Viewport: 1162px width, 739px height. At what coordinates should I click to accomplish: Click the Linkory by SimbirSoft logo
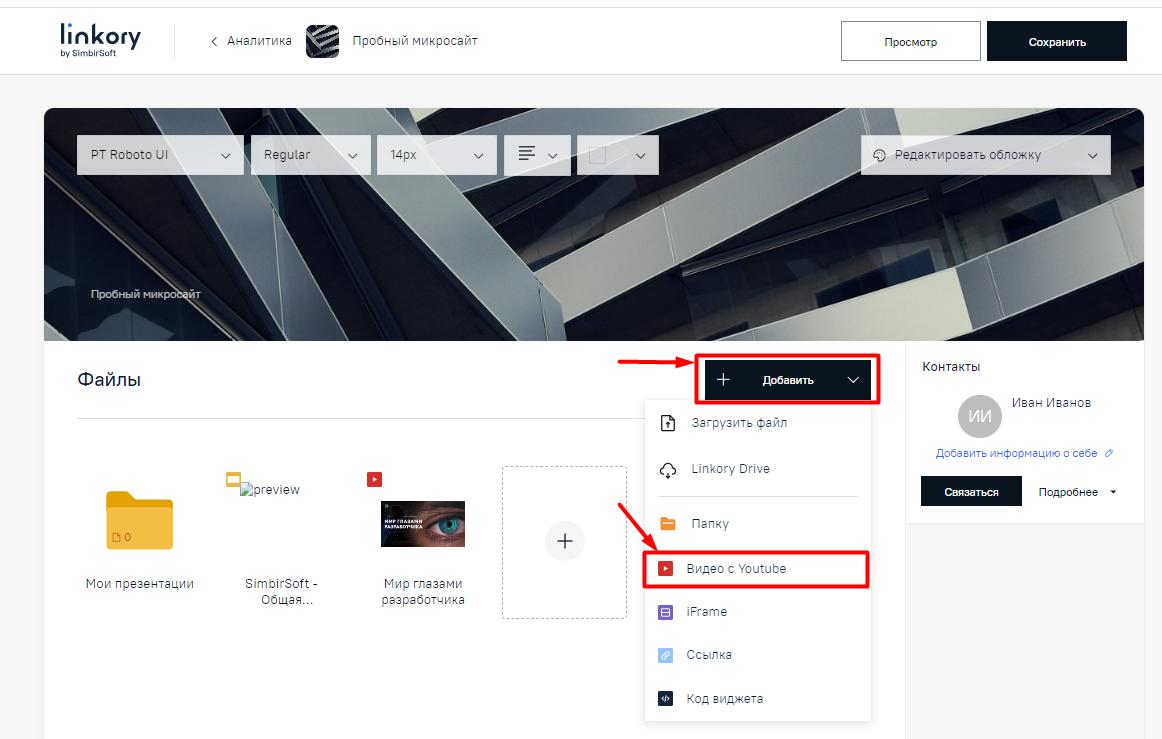(100, 40)
